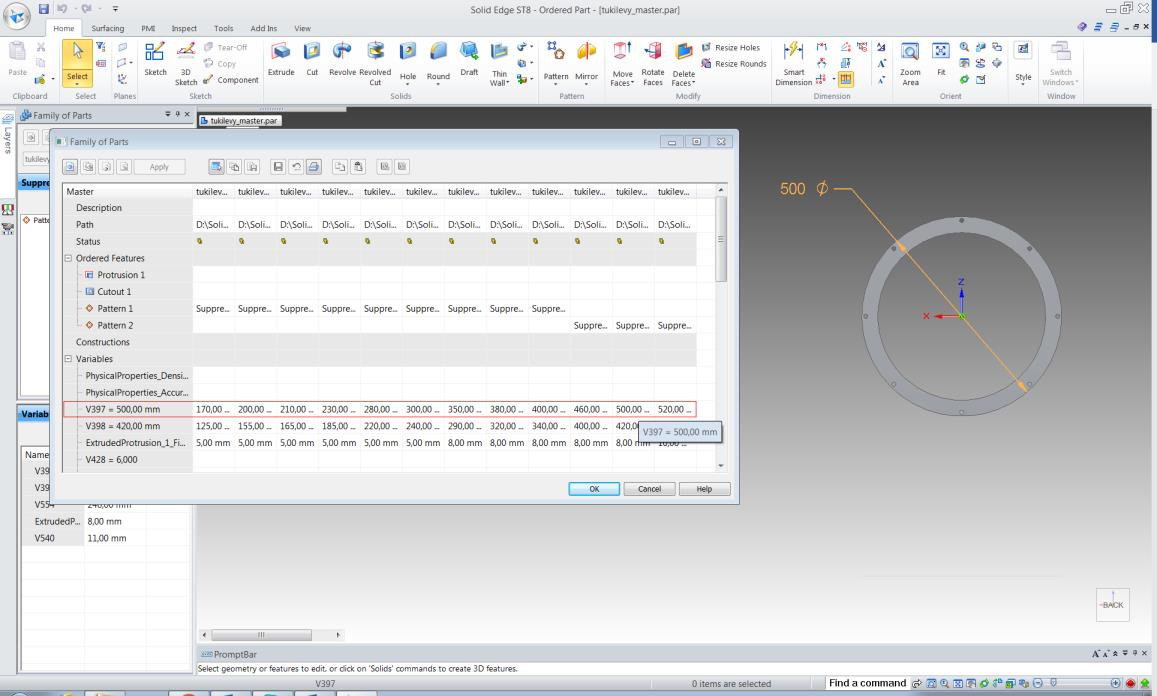Viewport: 1157px width, 696px height.
Task: Select the Pattern 1 feature row
Action: [x=115, y=309]
